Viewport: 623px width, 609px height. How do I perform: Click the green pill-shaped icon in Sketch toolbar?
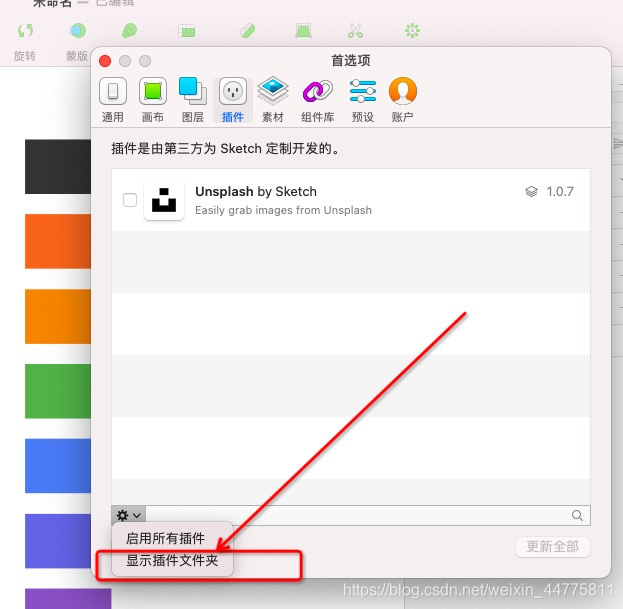(x=248, y=31)
